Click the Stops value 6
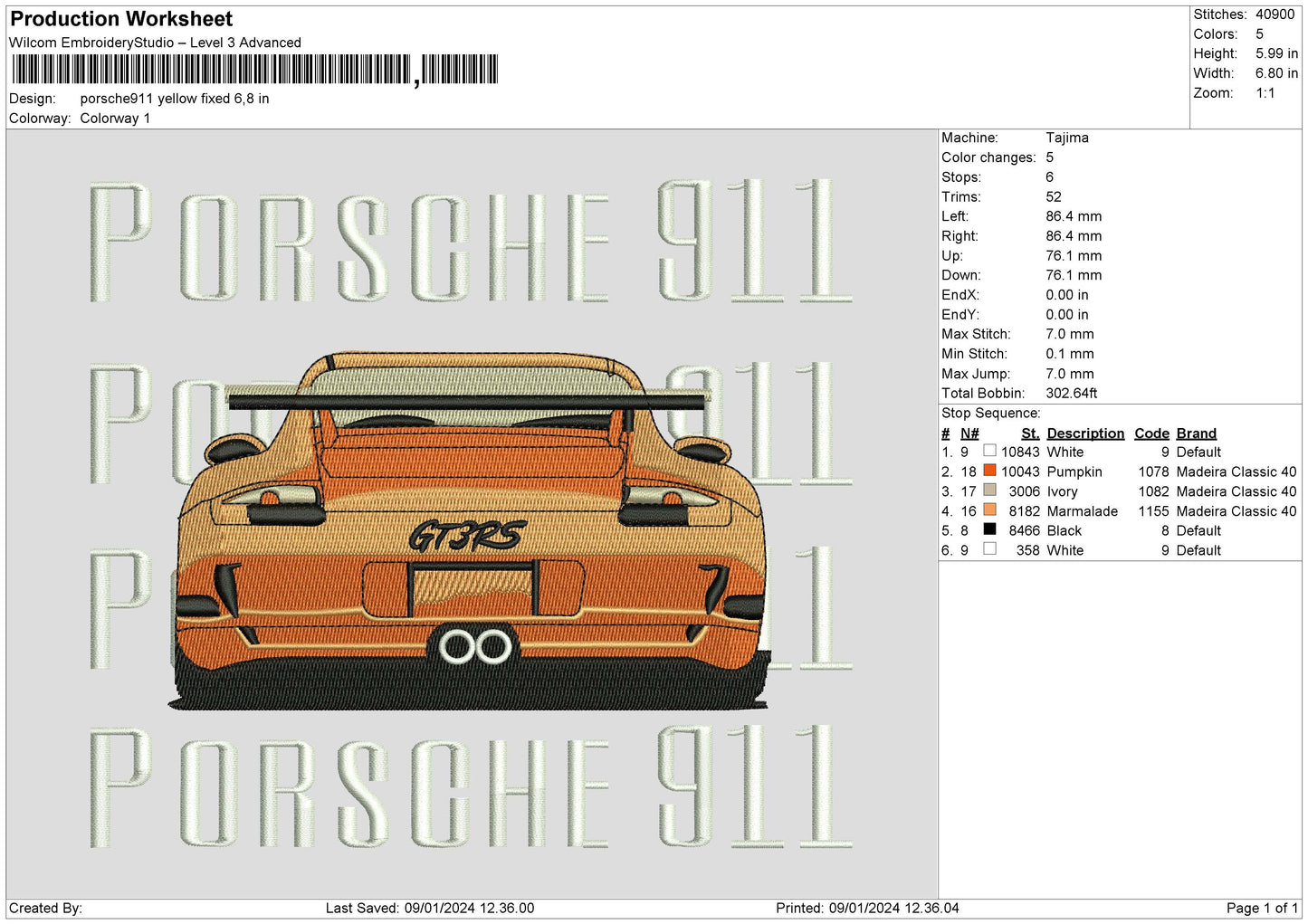The image size is (1308, 924). click(x=1050, y=177)
